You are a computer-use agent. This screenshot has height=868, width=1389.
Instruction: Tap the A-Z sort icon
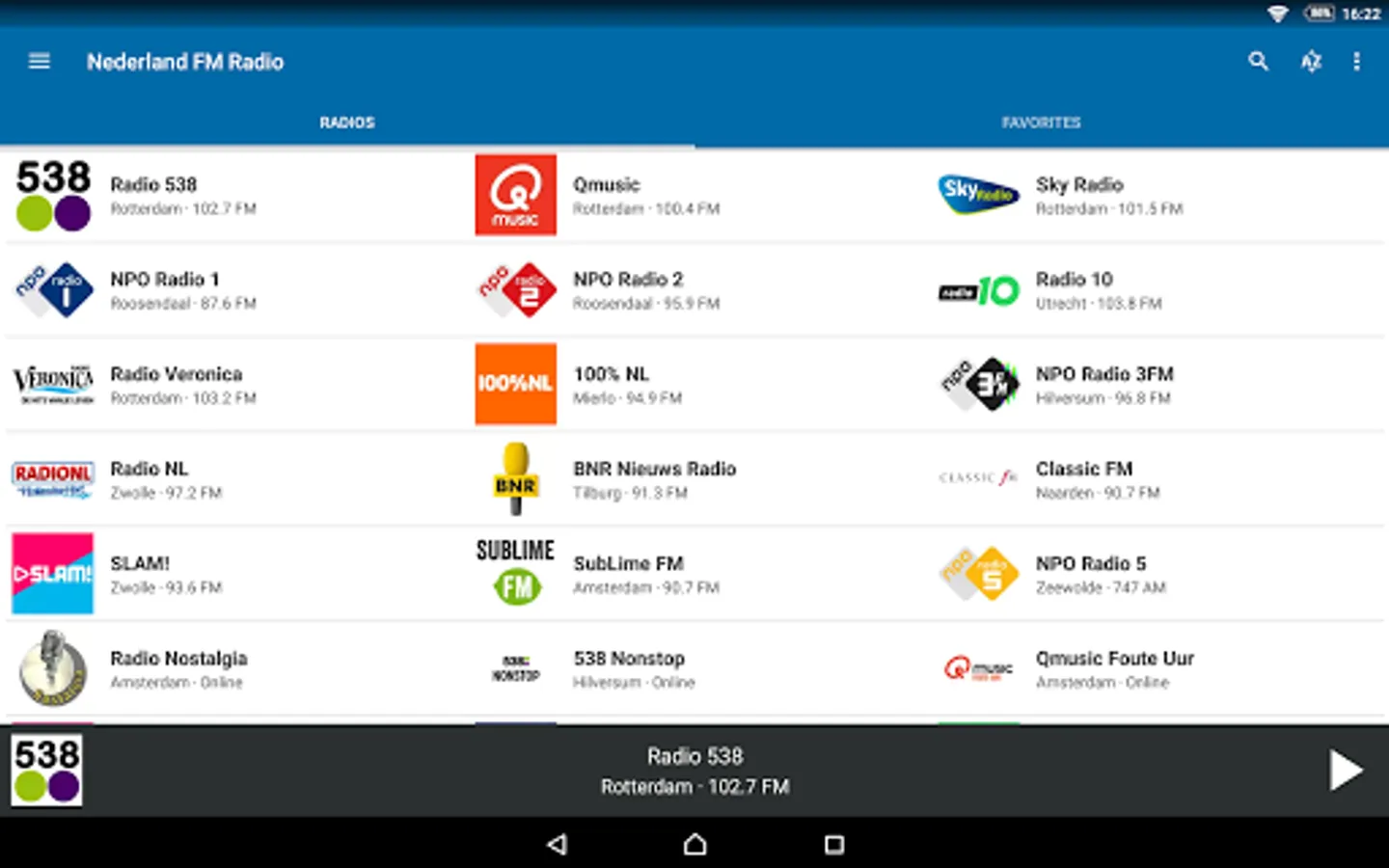1310,62
